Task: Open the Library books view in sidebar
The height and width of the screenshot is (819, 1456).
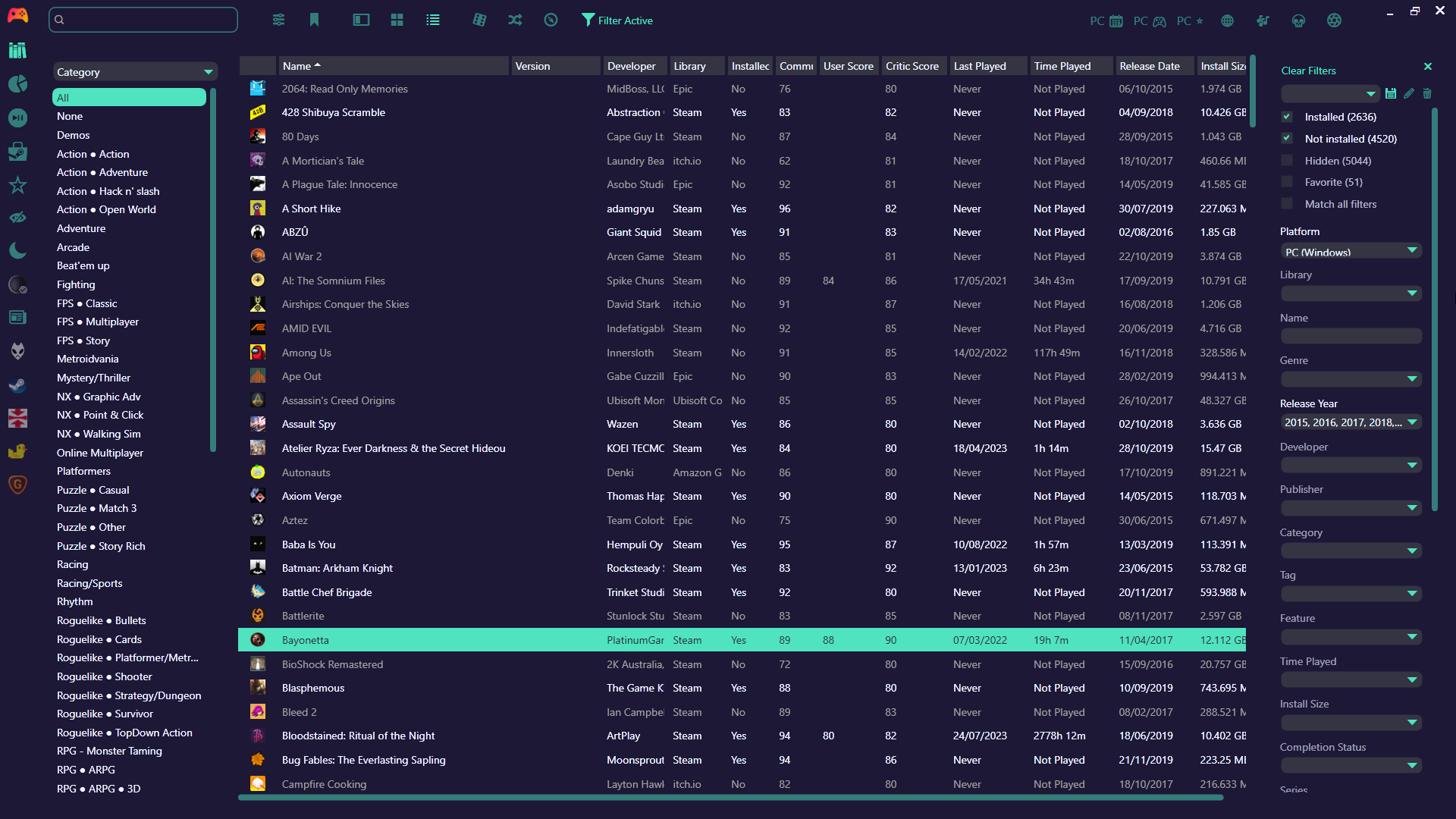Action: point(17,50)
